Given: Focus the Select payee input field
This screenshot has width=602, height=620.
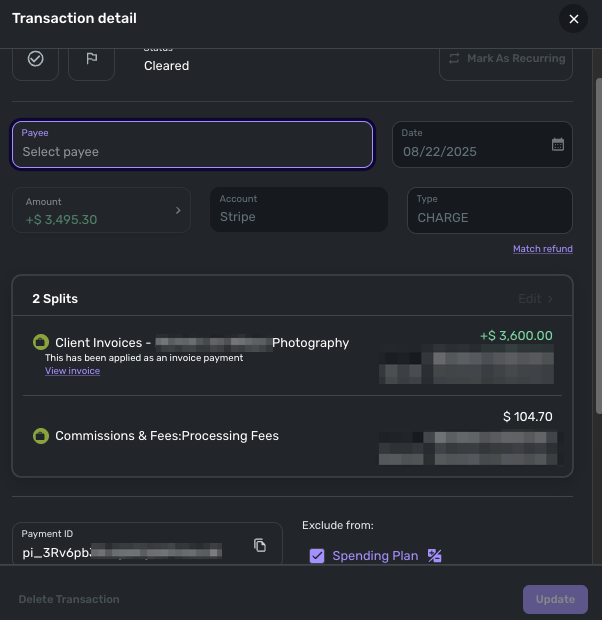Looking at the screenshot, I should (192, 145).
